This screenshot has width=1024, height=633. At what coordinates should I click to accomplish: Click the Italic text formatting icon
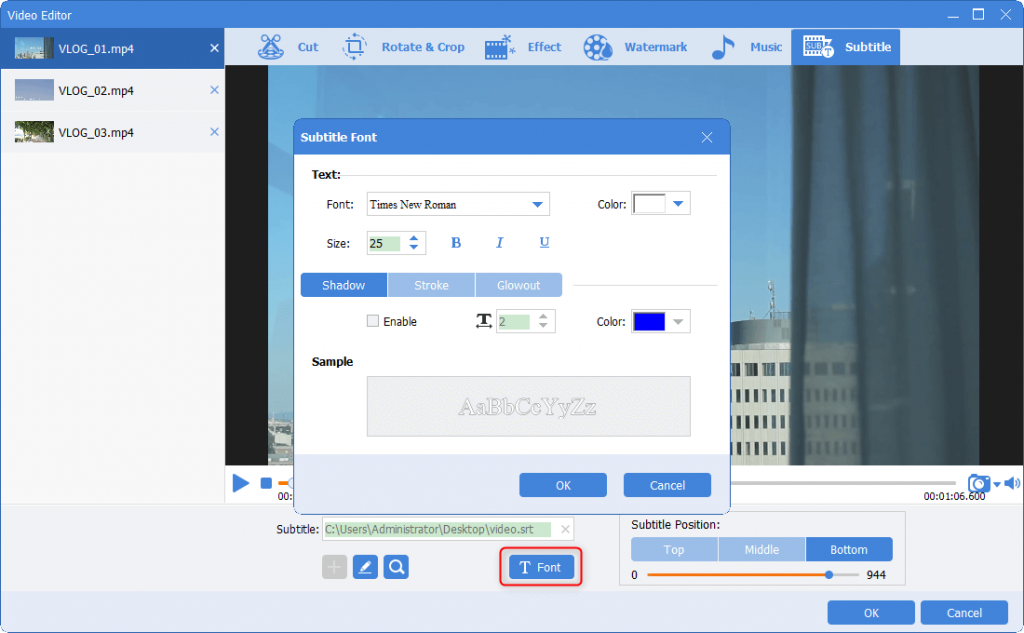500,243
